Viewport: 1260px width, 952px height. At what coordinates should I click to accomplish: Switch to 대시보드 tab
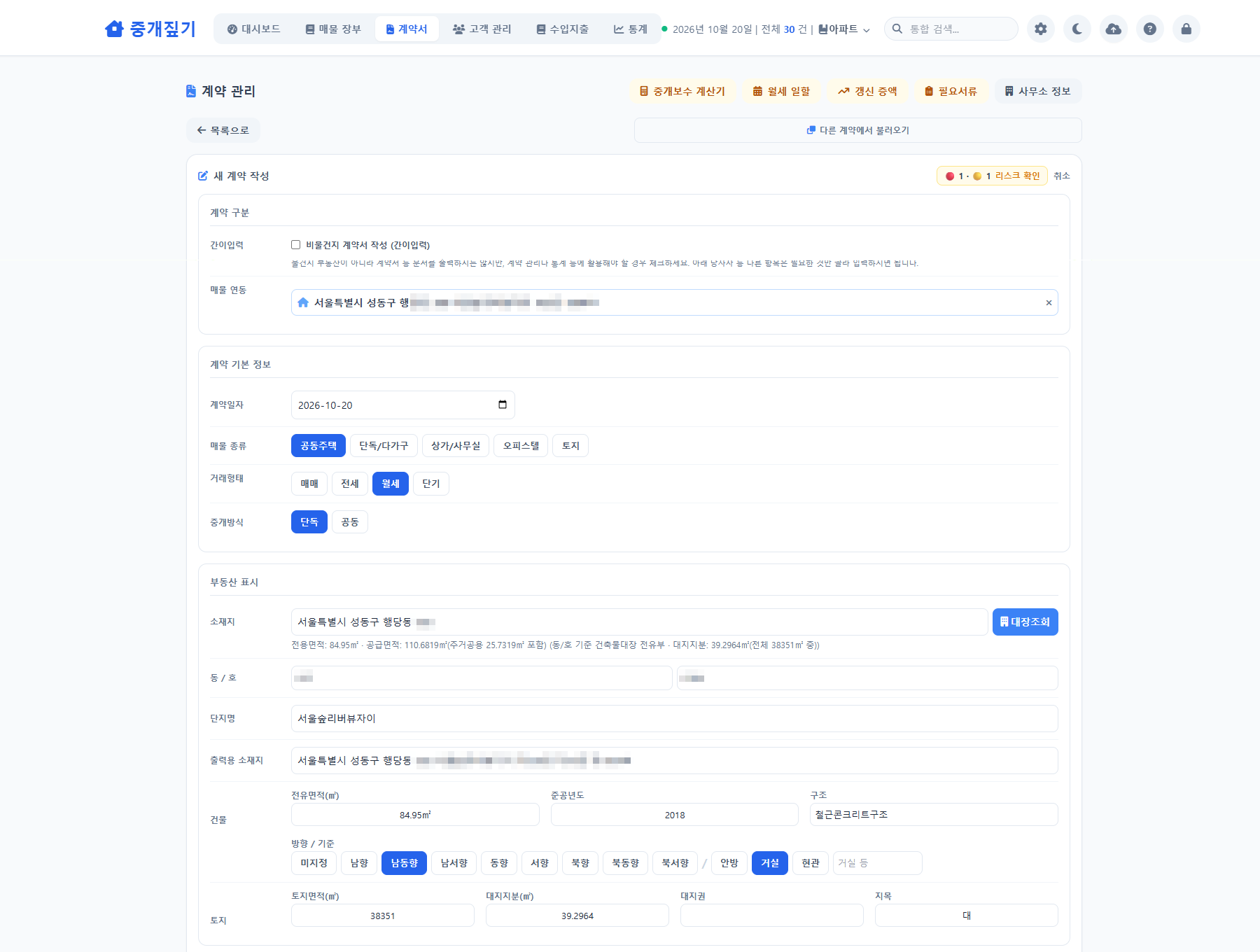(x=253, y=29)
